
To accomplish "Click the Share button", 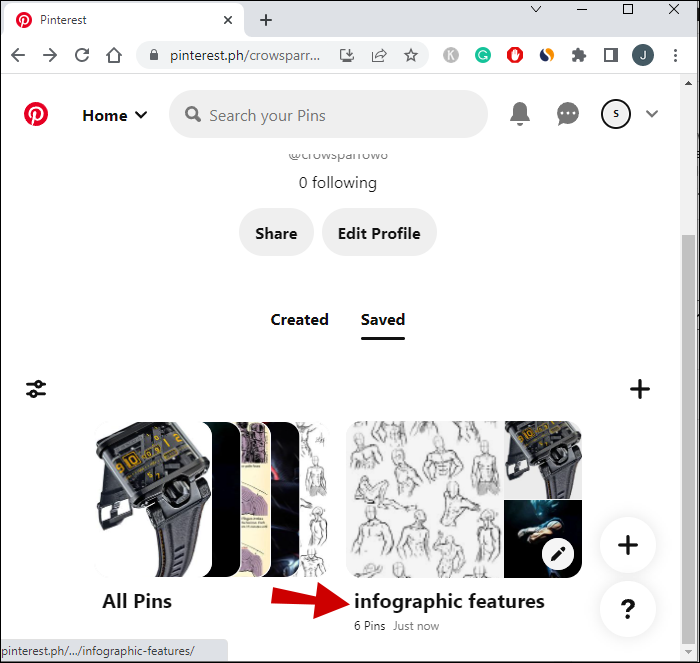I will pos(276,232).
